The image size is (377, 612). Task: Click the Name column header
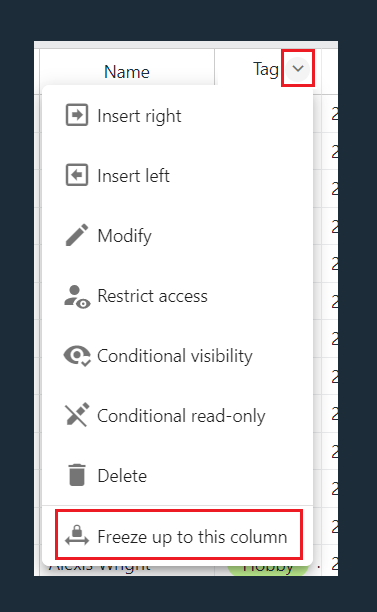(127, 72)
